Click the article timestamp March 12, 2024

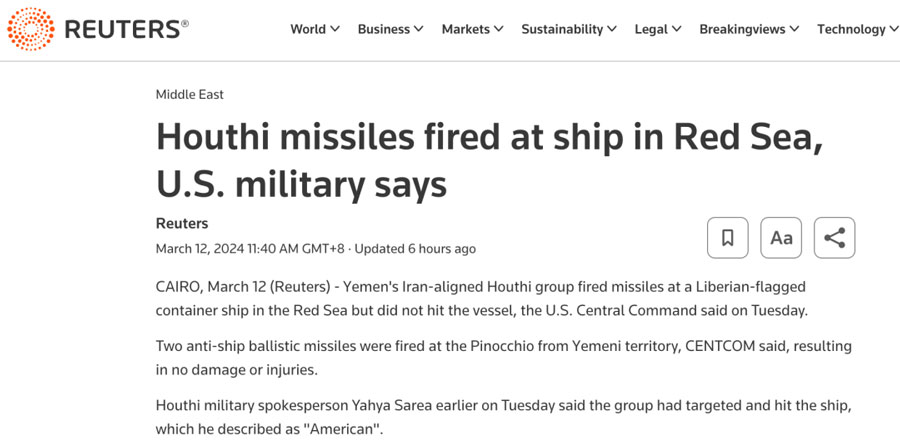[250, 249]
